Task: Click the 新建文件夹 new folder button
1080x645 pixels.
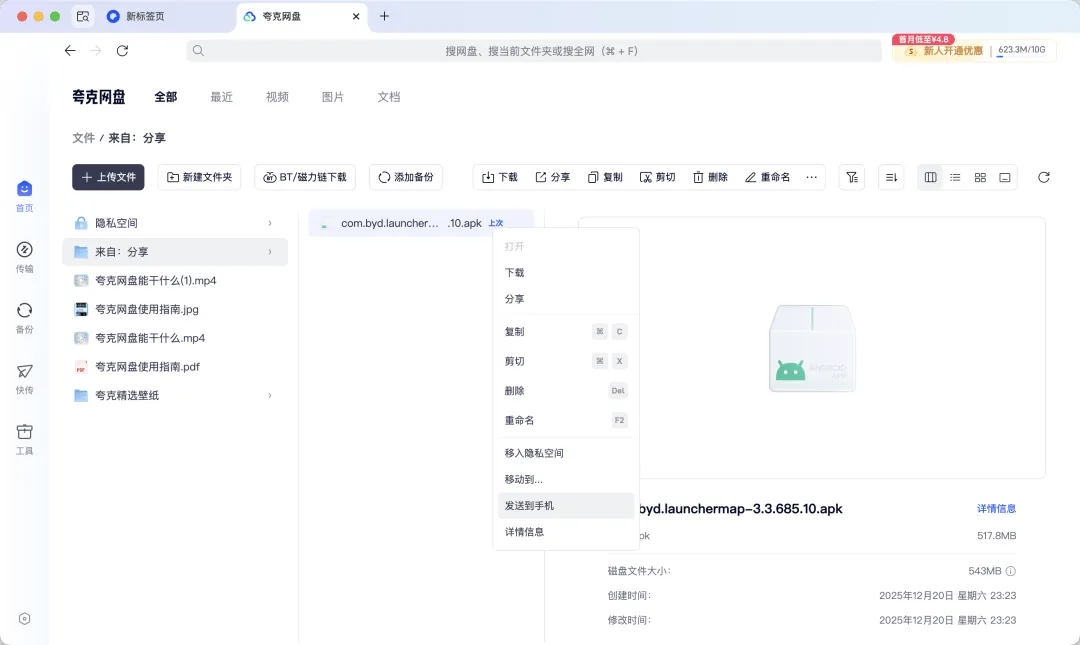Action: pos(200,177)
